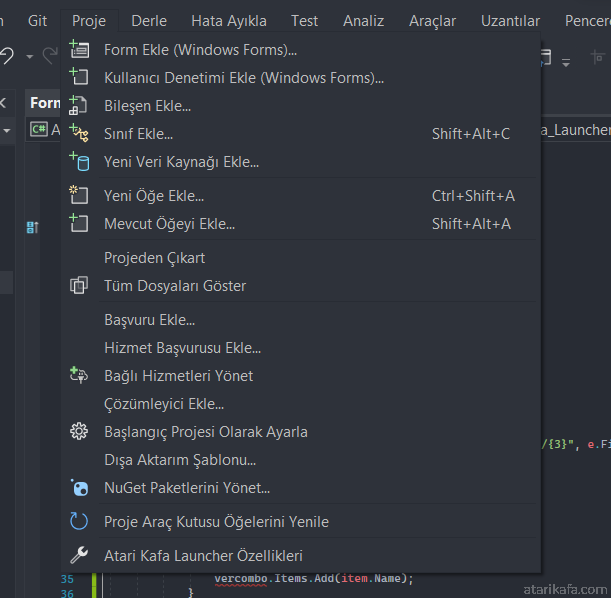Open the toolbar overflow options arrow
This screenshot has width=611, height=598.
[x=566, y=62]
